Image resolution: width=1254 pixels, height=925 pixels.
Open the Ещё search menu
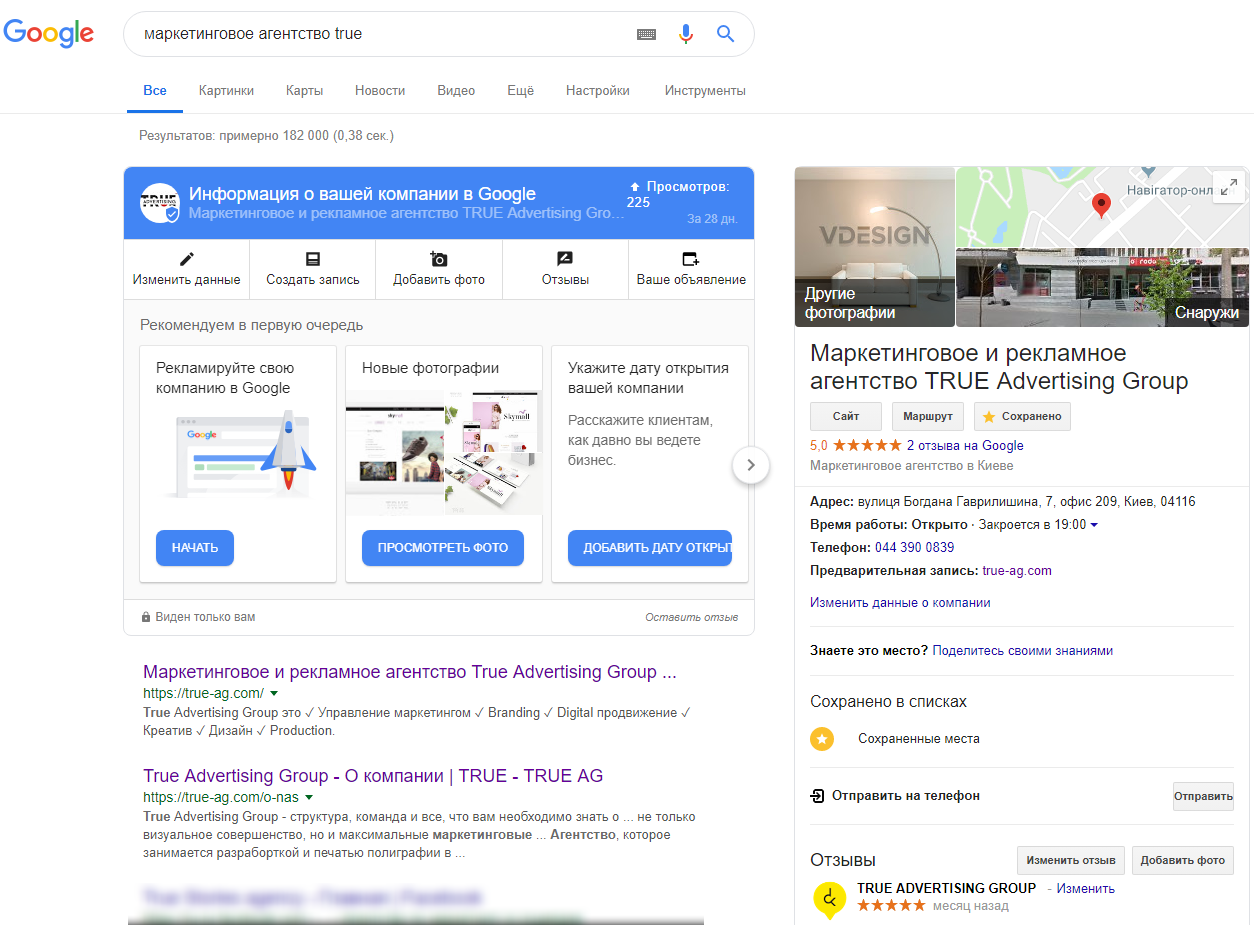point(520,91)
